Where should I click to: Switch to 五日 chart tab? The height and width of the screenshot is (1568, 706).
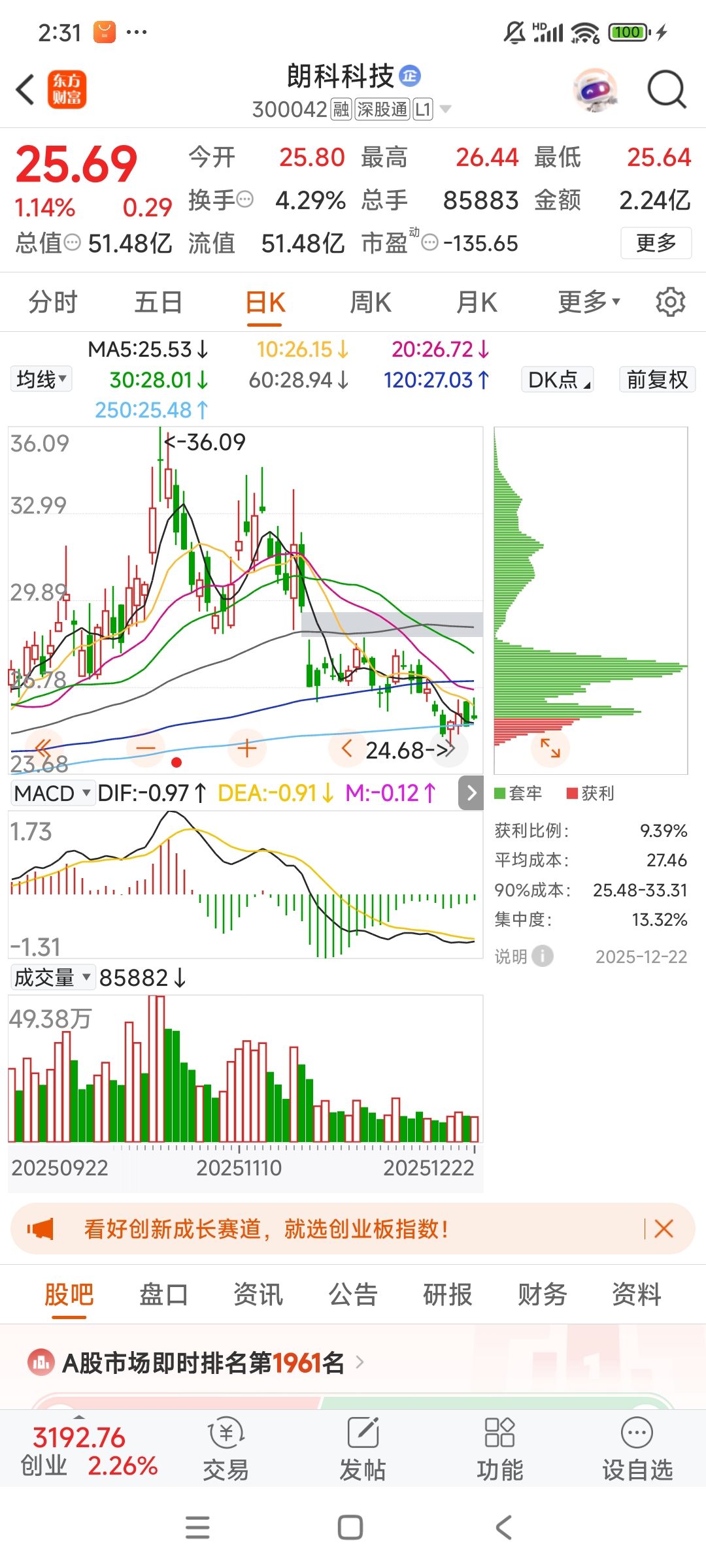tap(158, 302)
